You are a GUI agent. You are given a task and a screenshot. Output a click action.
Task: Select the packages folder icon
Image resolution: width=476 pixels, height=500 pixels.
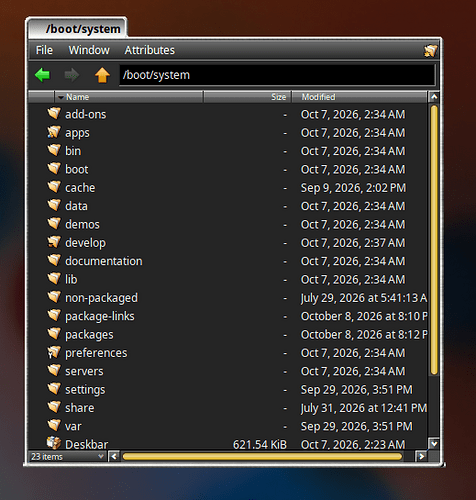click(x=54, y=334)
